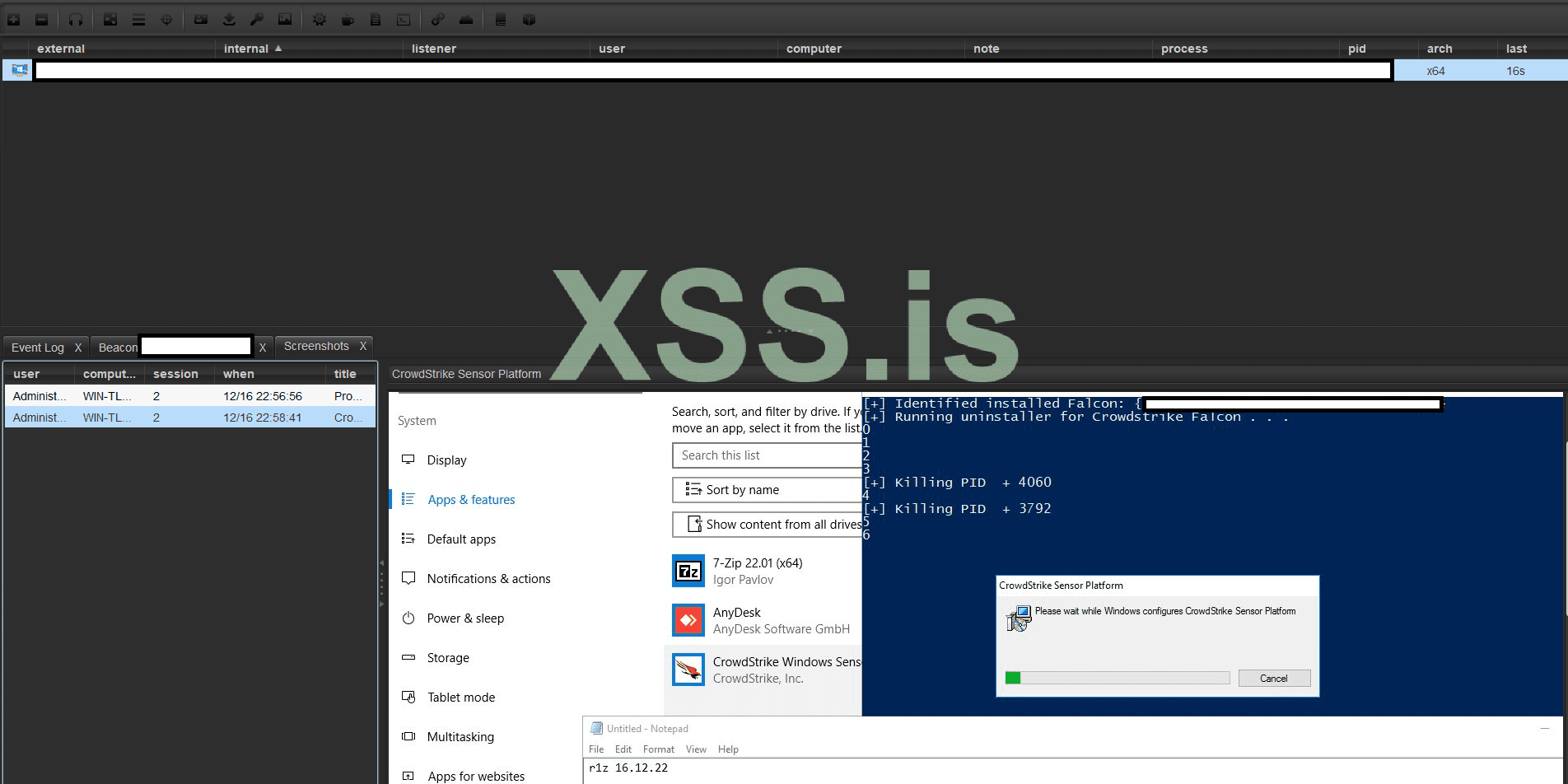Switch to the Session Table view icon
Screen dimensions: 1568x784
coord(138,20)
